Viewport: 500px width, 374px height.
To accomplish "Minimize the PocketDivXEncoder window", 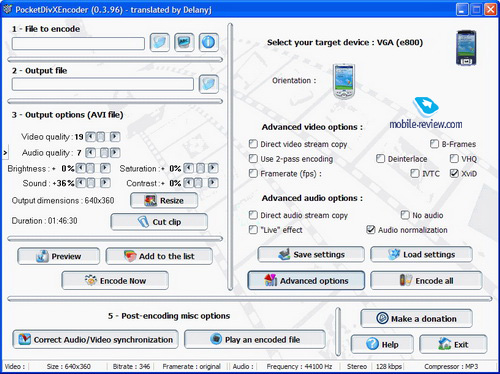I will point(462,9).
